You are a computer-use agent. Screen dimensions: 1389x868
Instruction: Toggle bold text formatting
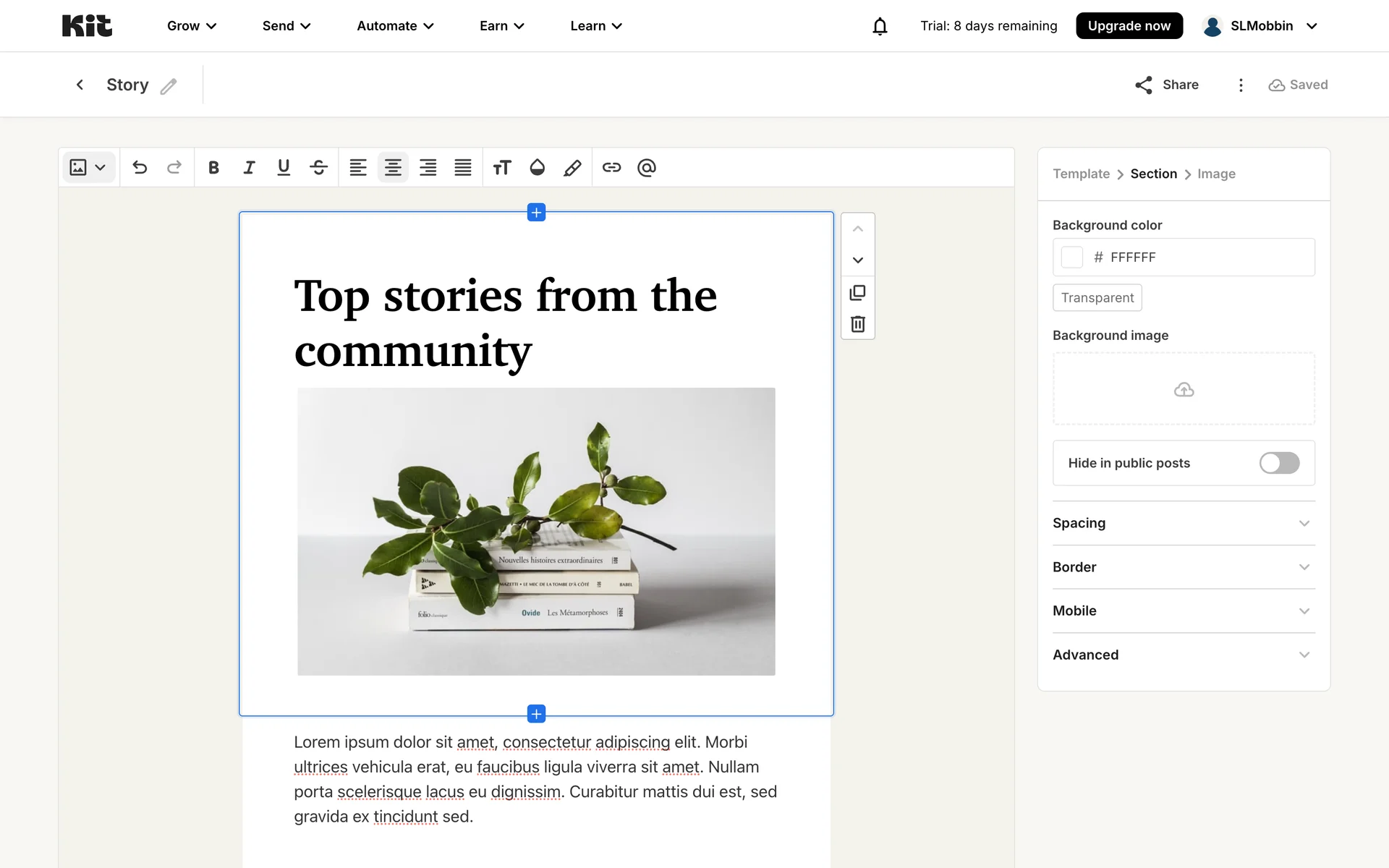point(213,168)
